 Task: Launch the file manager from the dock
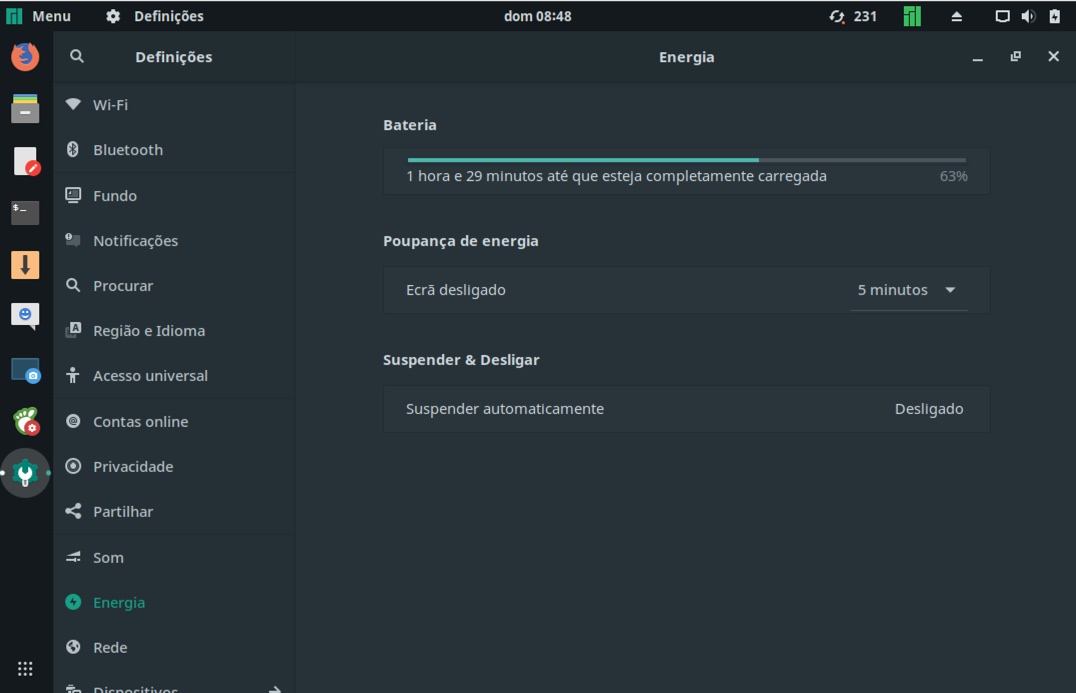point(23,107)
